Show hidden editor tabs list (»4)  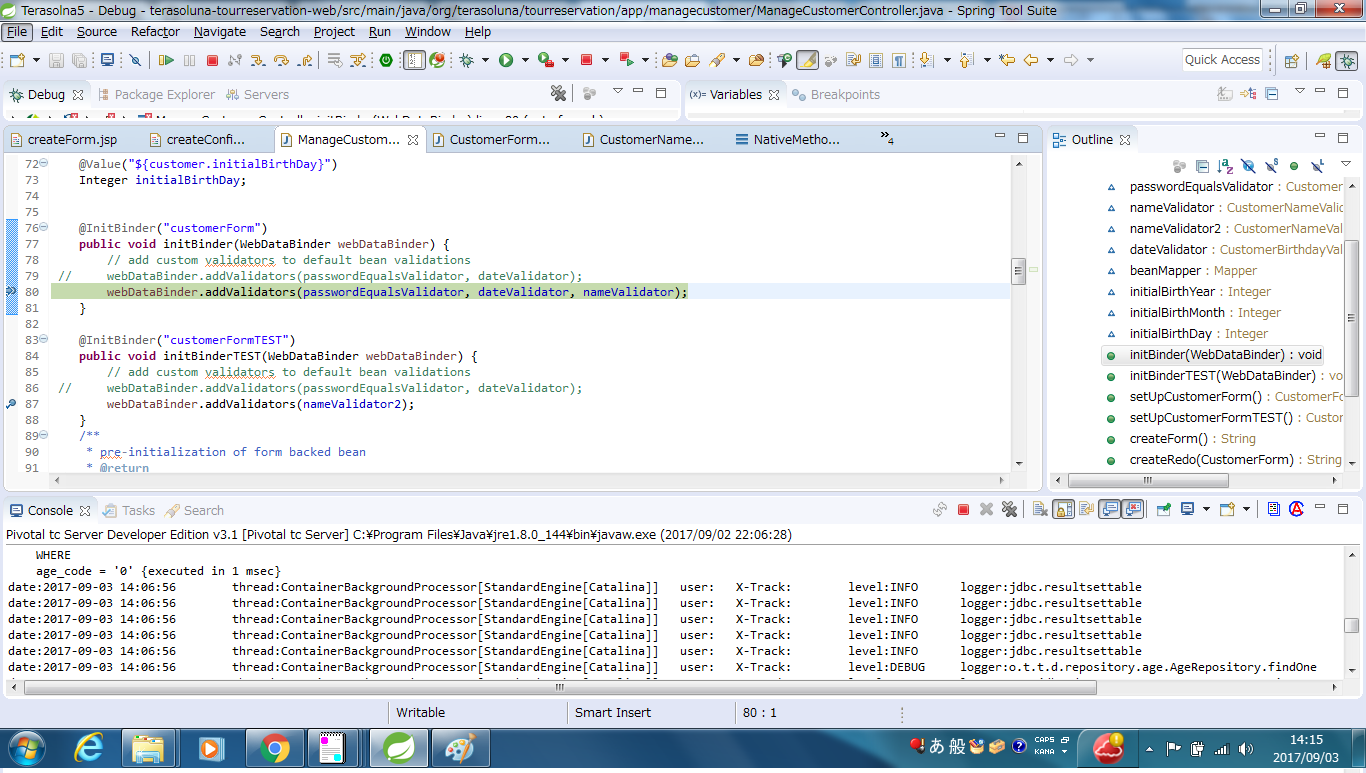pyautogui.click(x=887, y=137)
